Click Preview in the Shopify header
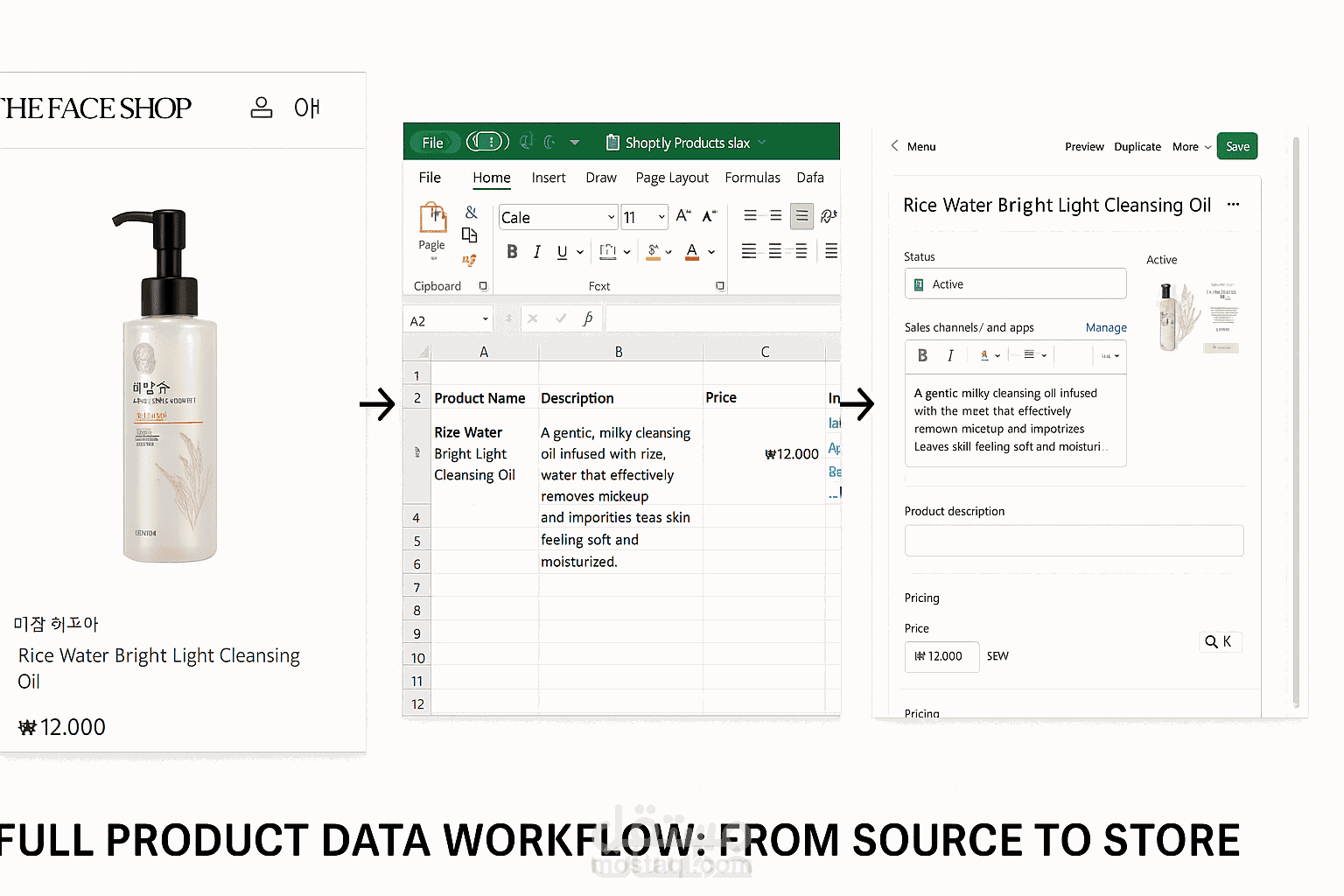Screen dimensions: 1344x896 click(x=1084, y=147)
